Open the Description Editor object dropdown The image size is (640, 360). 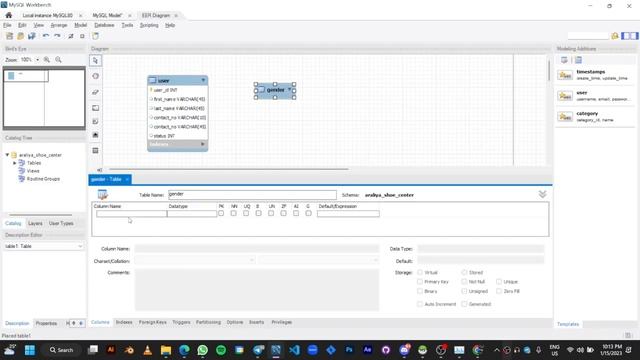coord(80,246)
